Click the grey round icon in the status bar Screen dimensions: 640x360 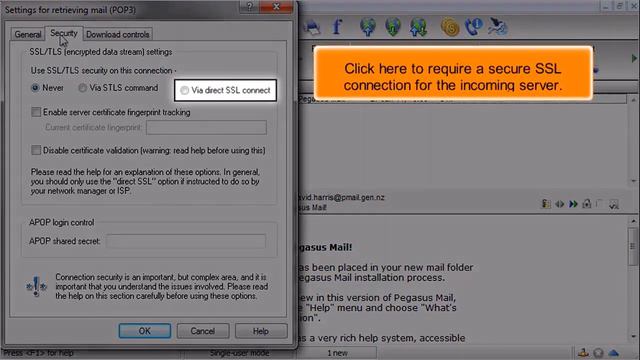click(599, 353)
